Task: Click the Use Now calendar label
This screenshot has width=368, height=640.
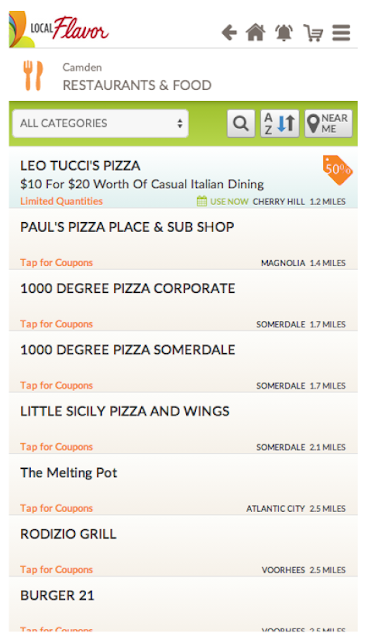Action: pyautogui.click(x=223, y=201)
